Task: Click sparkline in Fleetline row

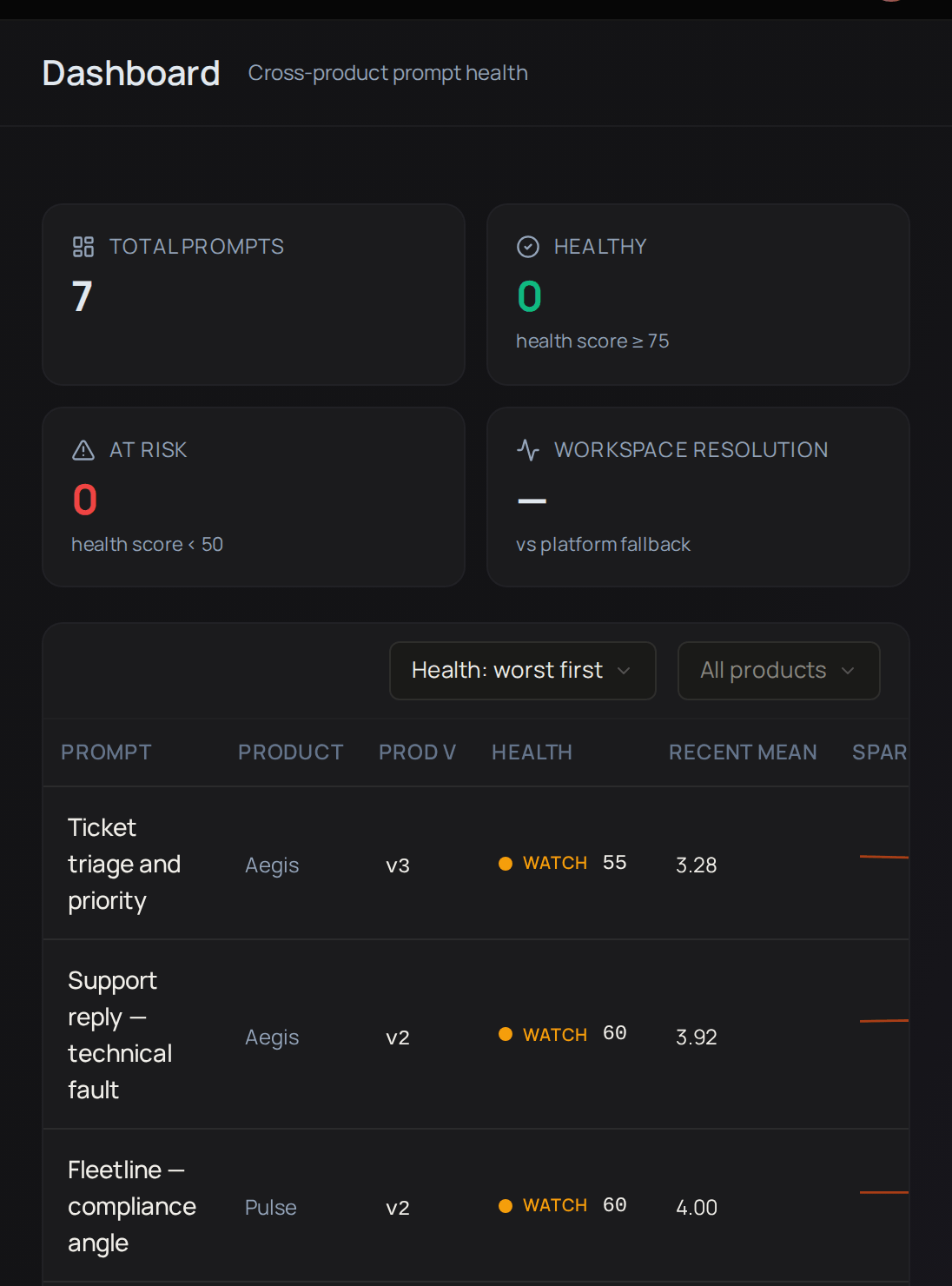Action: pos(884,1192)
